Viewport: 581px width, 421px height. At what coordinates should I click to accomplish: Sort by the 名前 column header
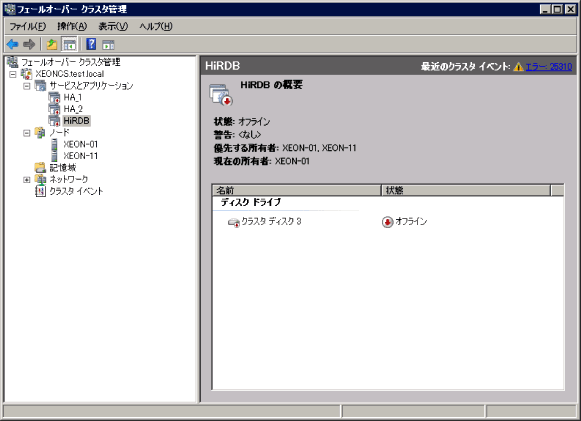tap(297, 190)
